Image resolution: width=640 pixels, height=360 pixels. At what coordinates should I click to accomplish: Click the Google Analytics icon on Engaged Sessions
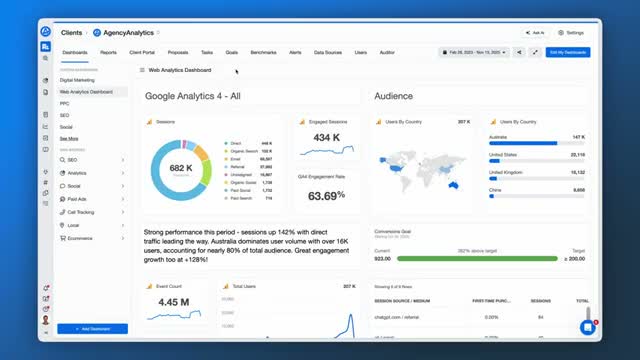(x=302, y=122)
